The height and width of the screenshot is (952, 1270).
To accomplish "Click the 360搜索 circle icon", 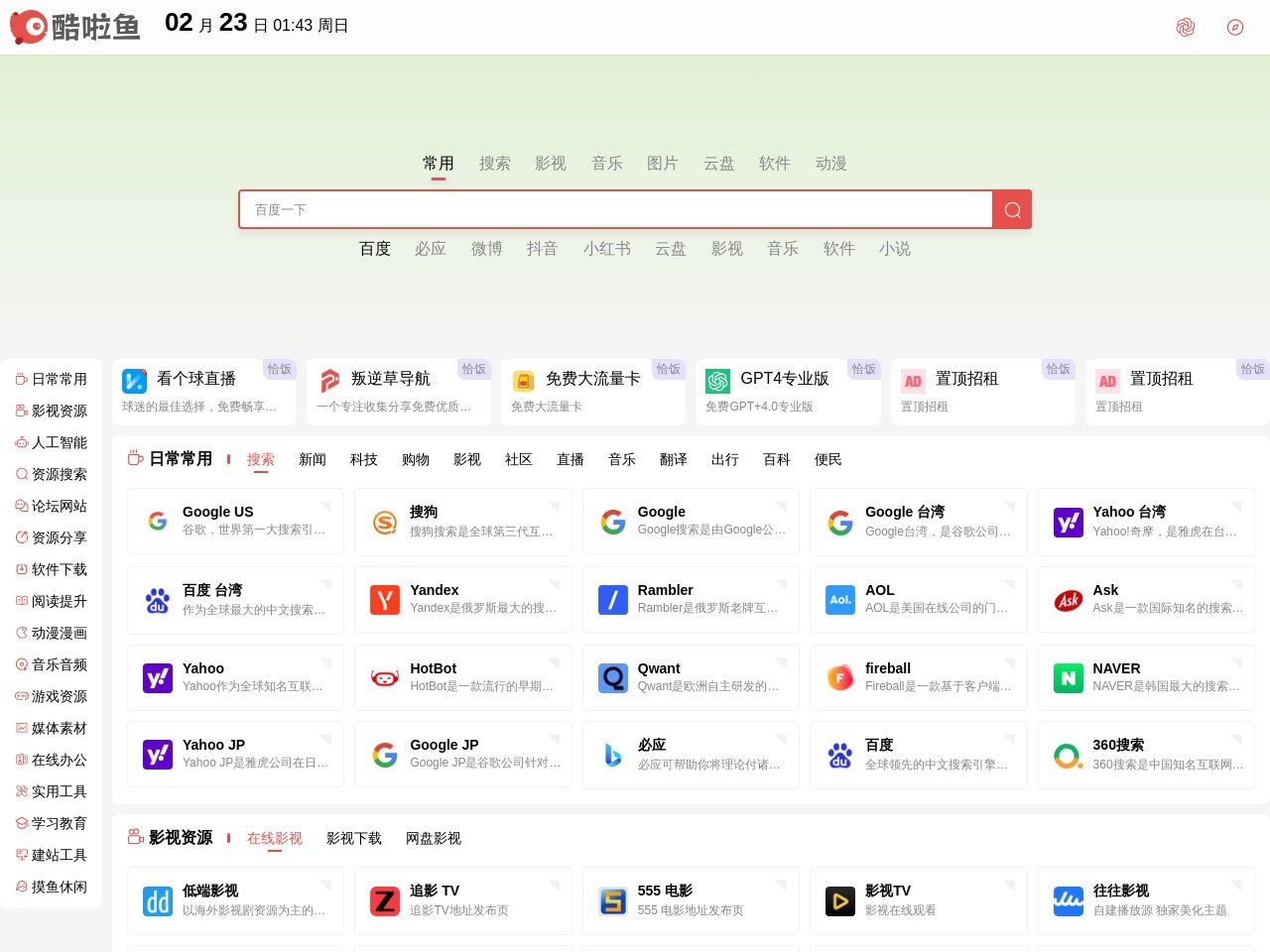I will pos(1069,755).
